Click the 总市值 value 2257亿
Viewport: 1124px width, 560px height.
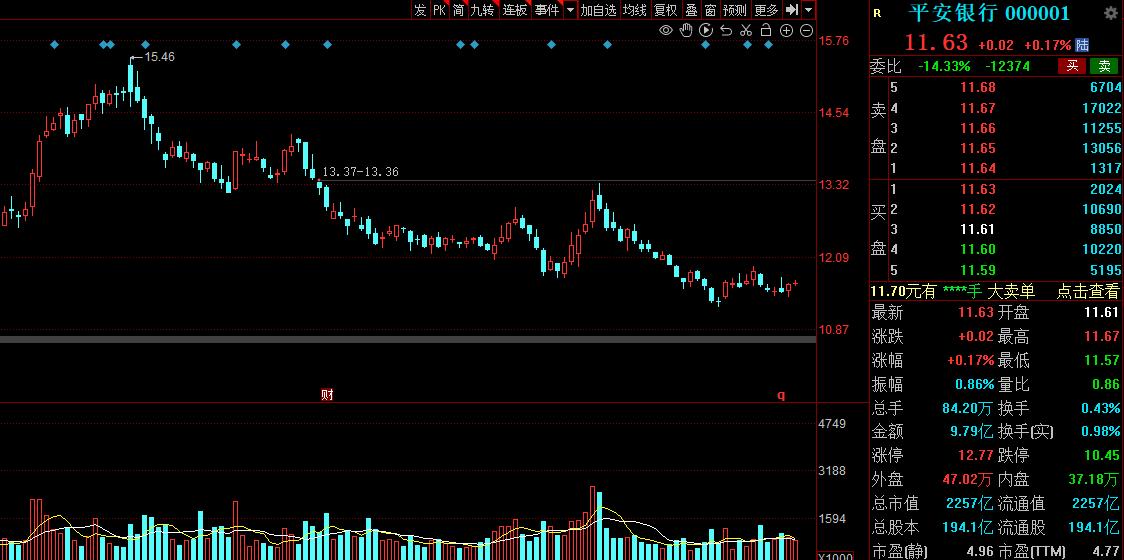969,503
